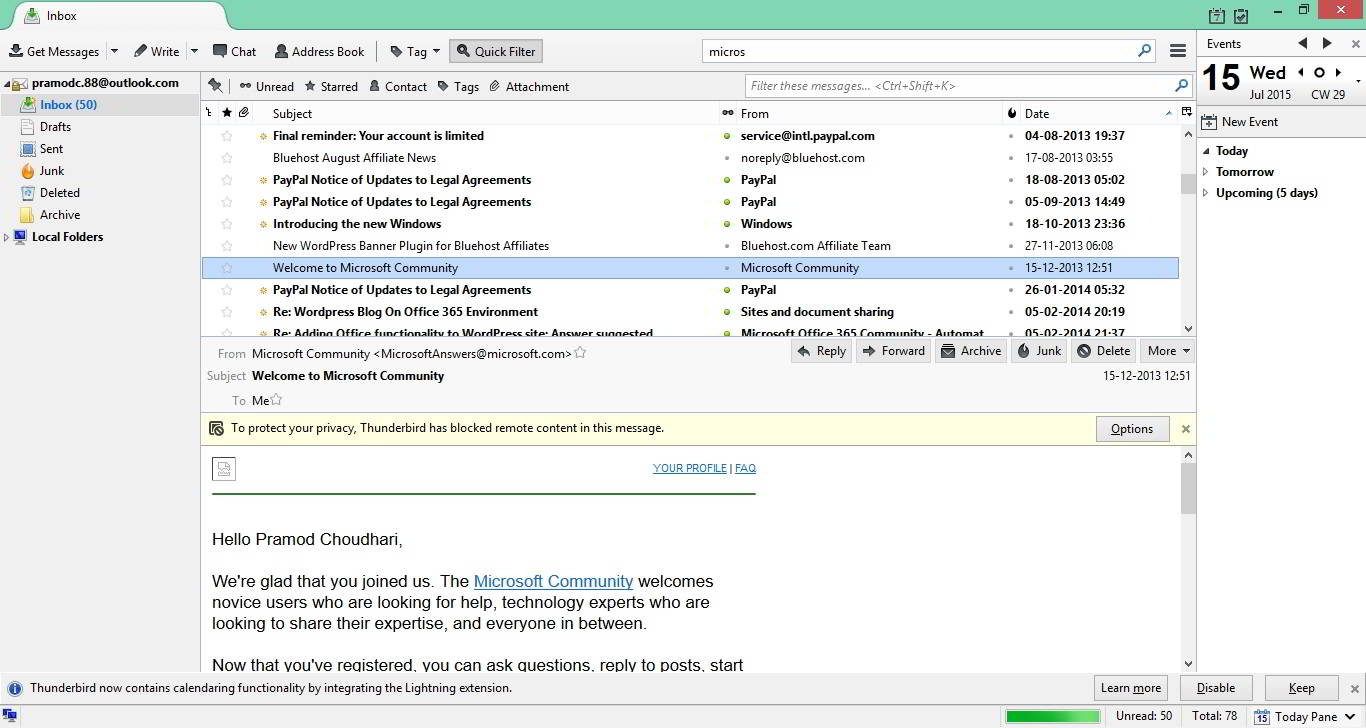Expand Upcoming (5 days) events group
Screen dimensions: 1366x728
point(1206,193)
